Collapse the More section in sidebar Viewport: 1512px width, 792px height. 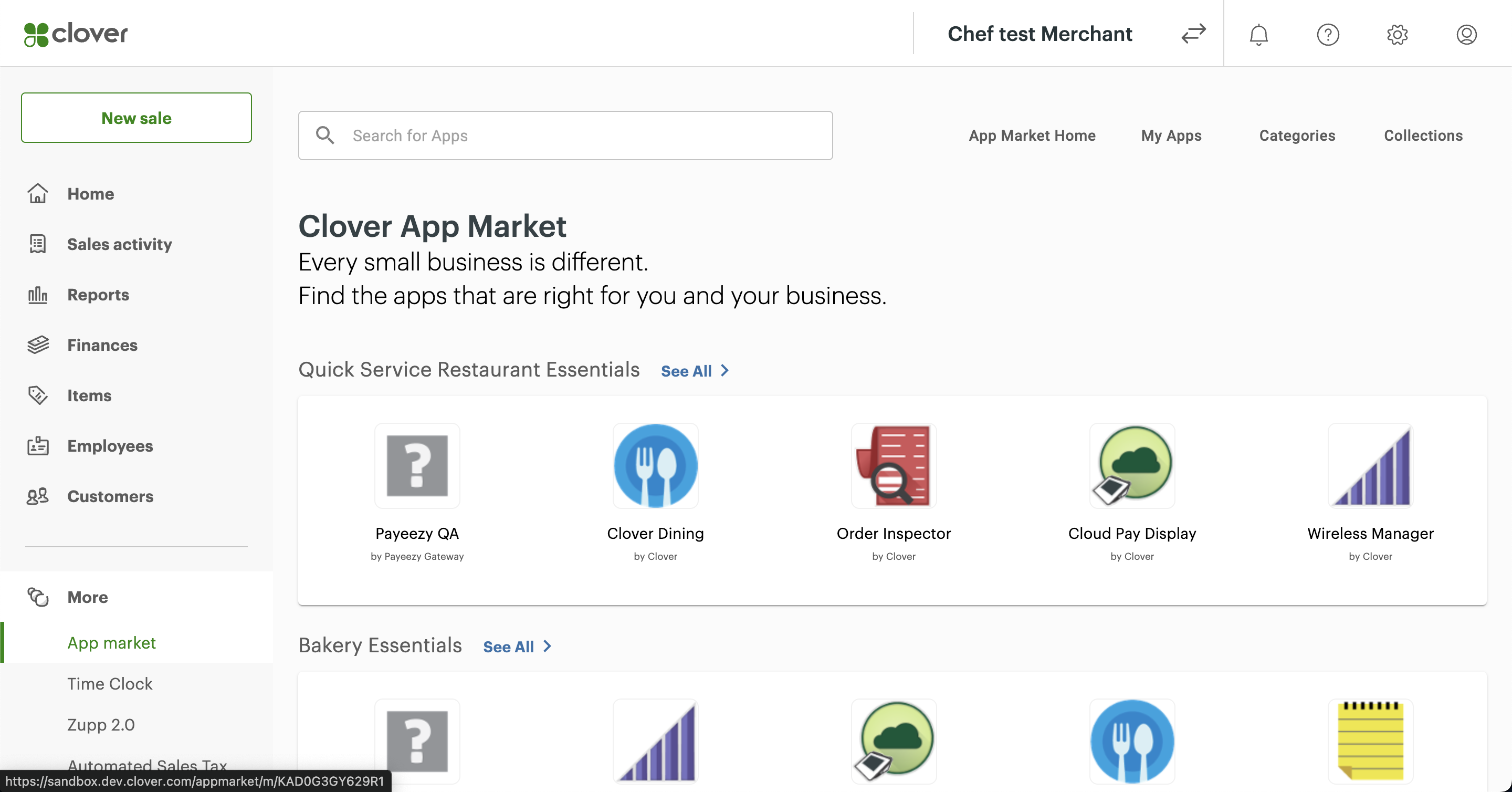coord(88,597)
